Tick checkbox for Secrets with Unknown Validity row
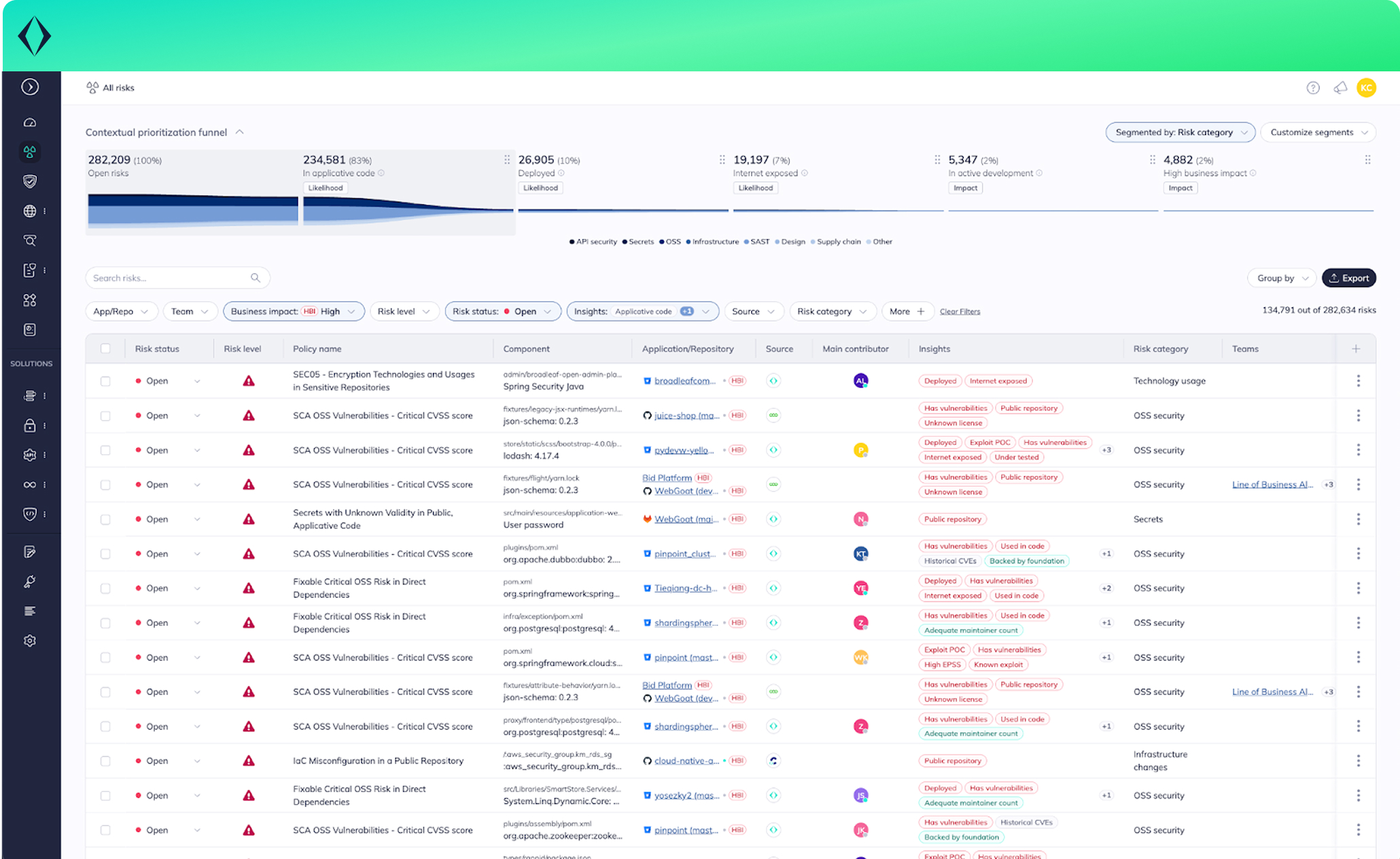1400x859 pixels. pyautogui.click(x=105, y=519)
